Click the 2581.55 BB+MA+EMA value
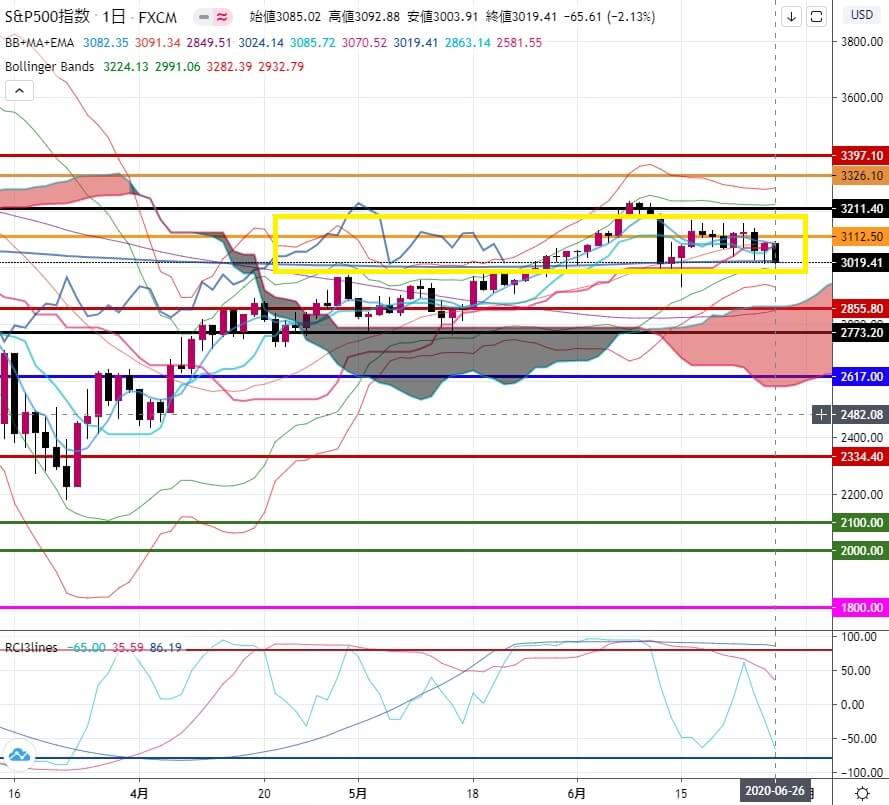The width and height of the screenshot is (889, 805). tap(519, 43)
